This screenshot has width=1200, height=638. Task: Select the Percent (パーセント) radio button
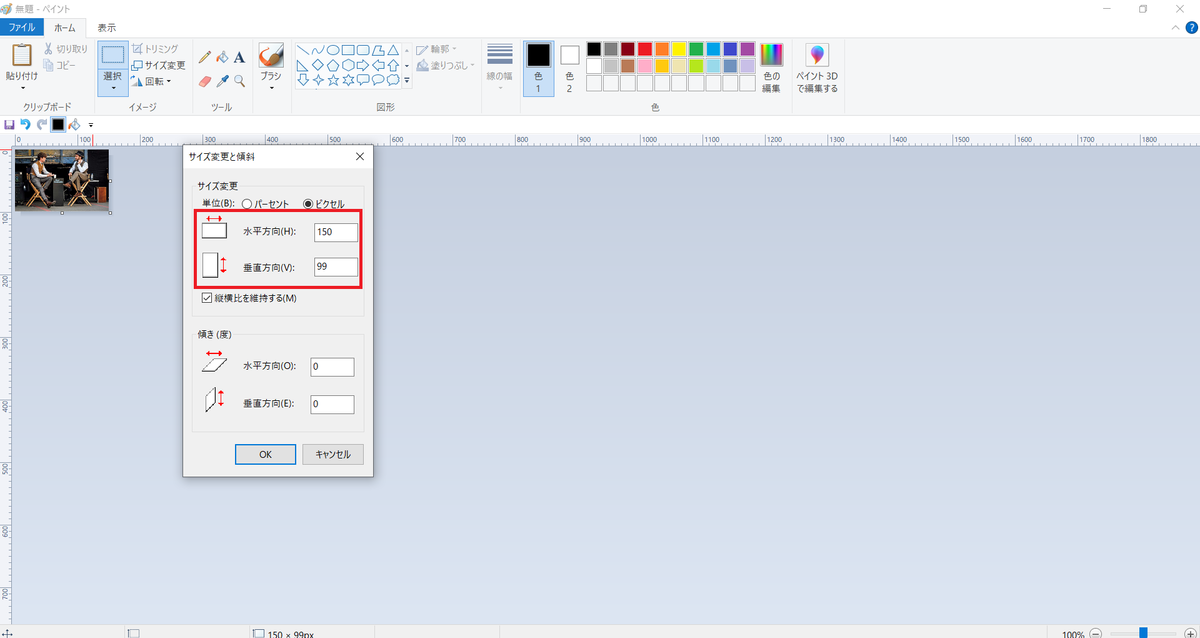coord(246,203)
